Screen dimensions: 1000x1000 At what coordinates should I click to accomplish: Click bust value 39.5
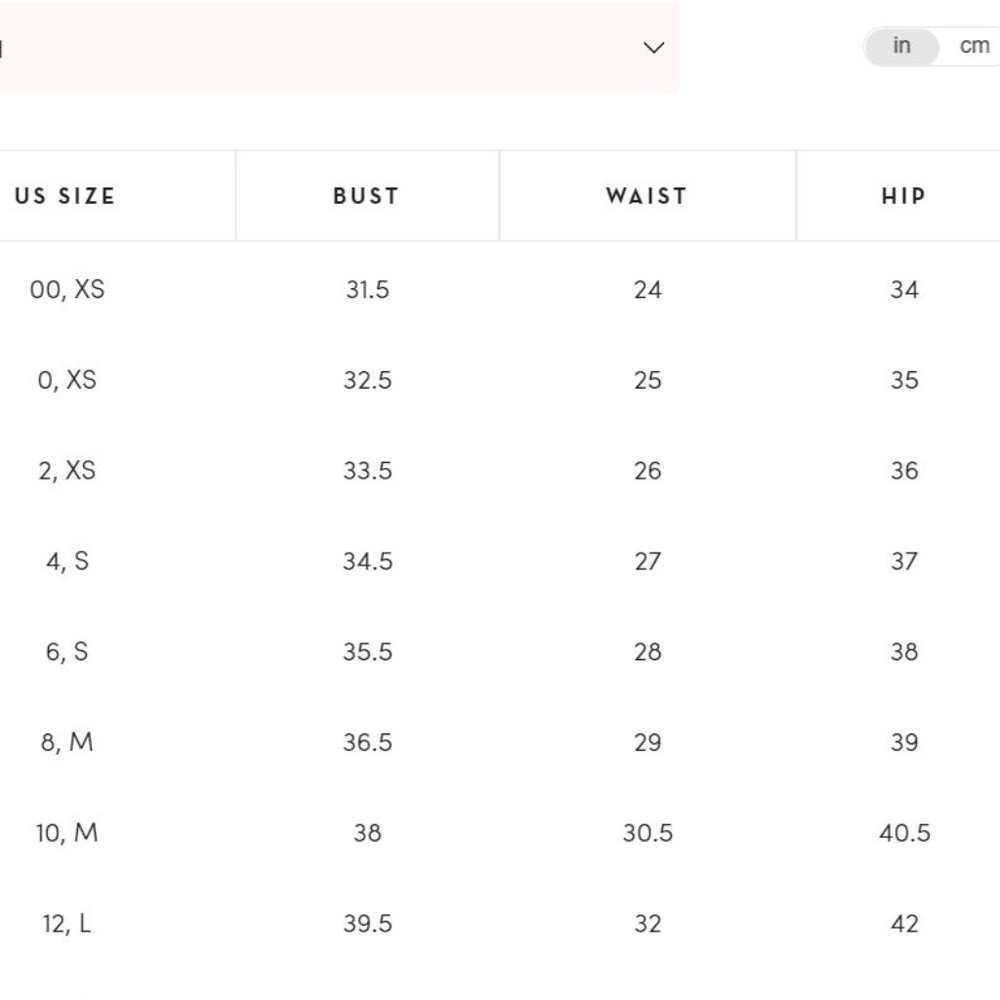click(367, 923)
